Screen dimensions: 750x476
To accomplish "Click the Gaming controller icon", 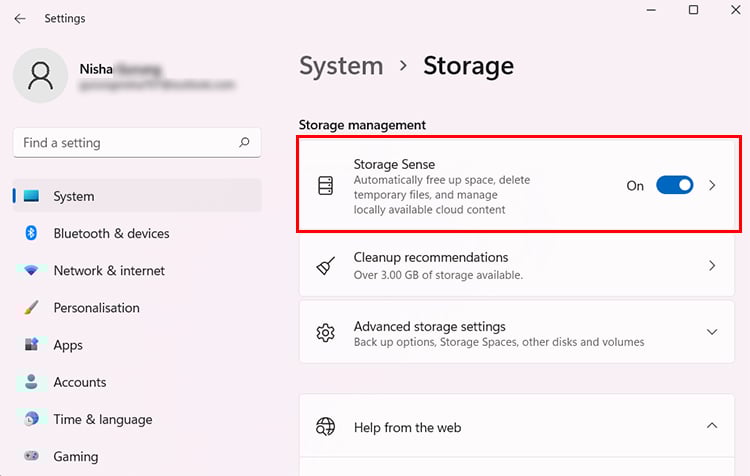I will pos(31,455).
